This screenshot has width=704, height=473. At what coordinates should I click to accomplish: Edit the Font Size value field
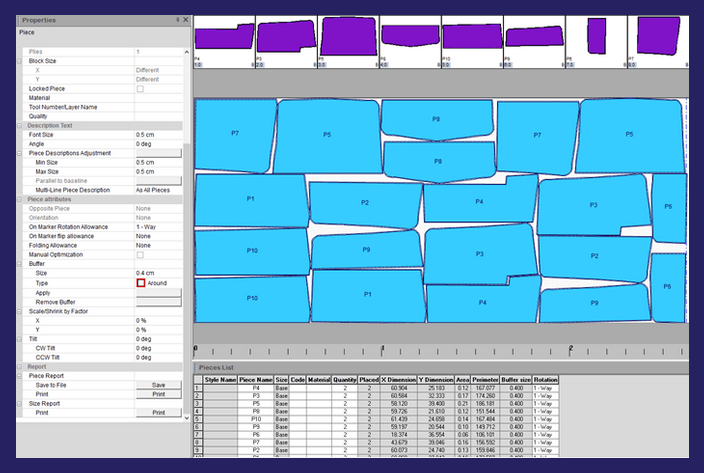(158, 134)
